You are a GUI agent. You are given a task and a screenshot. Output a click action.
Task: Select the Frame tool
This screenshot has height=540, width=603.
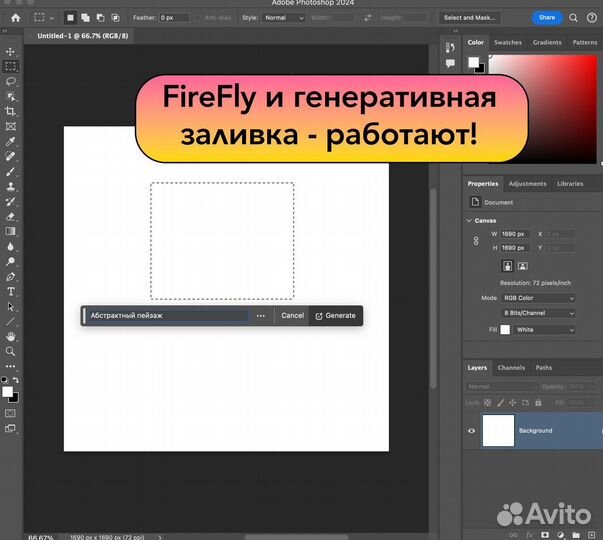click(10, 127)
